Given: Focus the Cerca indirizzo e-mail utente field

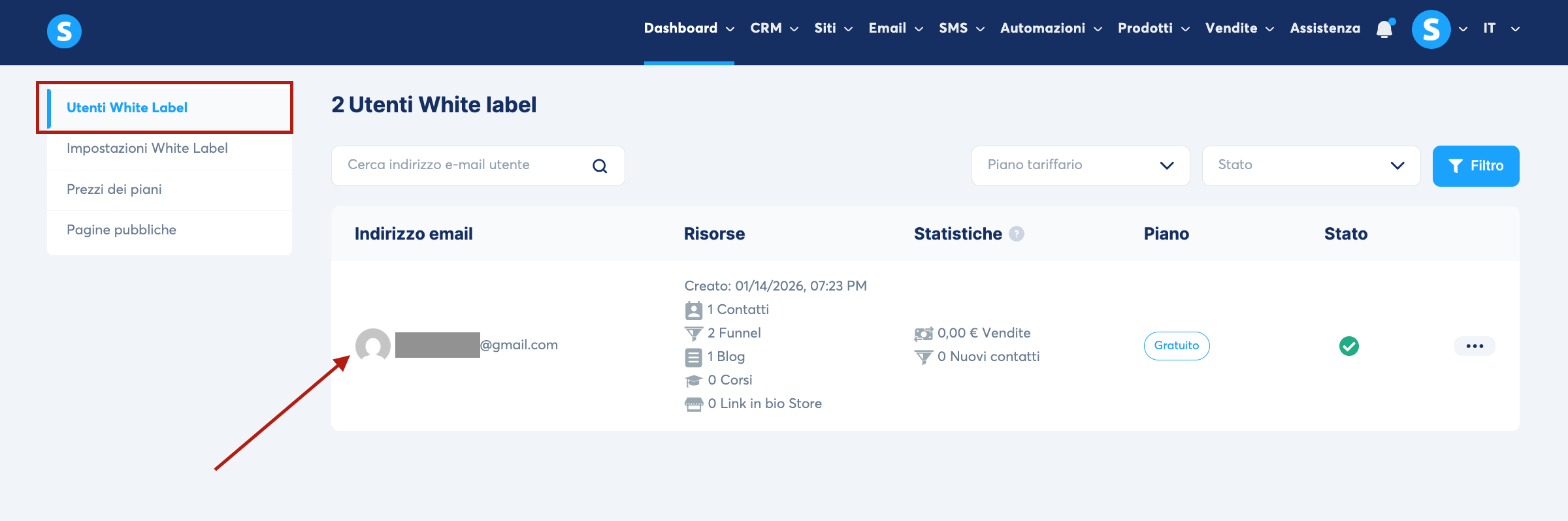Looking at the screenshot, I should pyautogui.click(x=478, y=166).
